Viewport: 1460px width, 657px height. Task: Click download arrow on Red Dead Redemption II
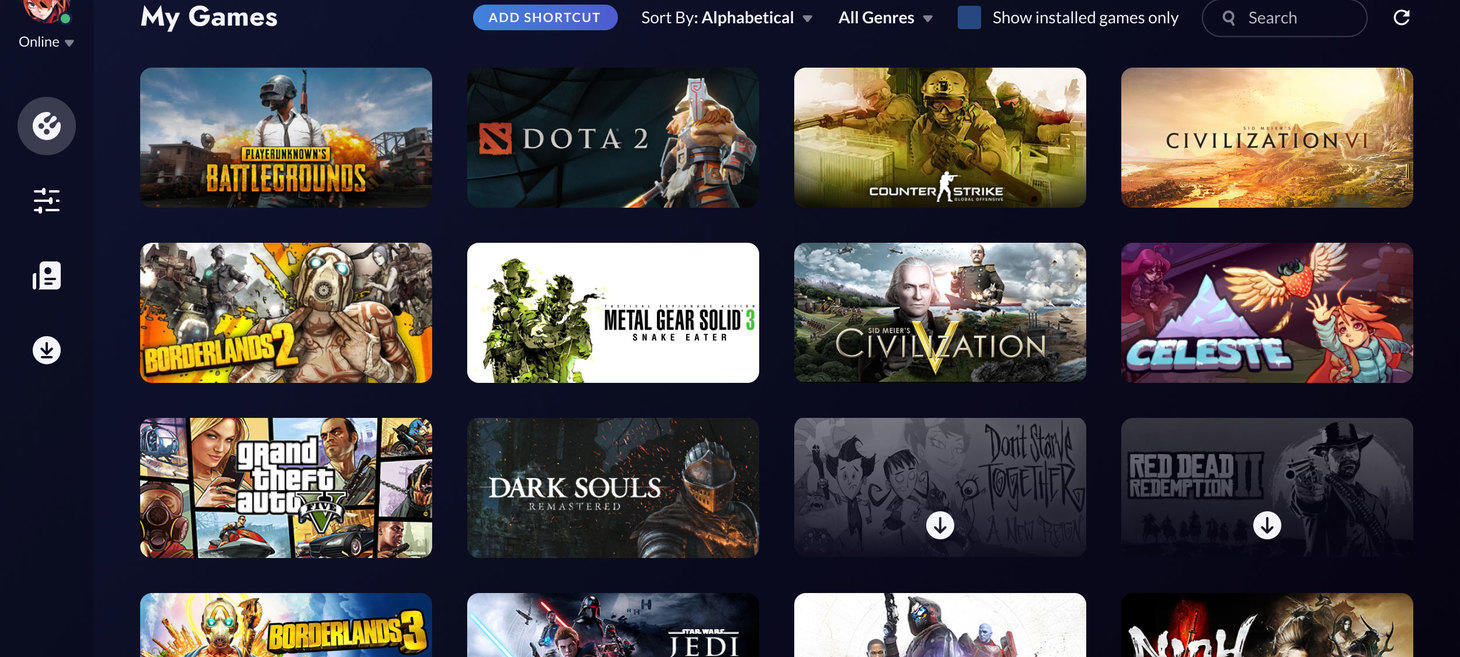click(1267, 525)
